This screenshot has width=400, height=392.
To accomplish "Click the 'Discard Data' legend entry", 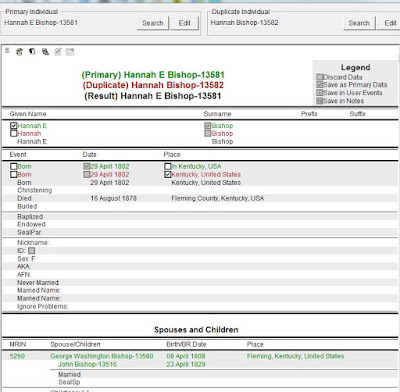I will coord(339,77).
